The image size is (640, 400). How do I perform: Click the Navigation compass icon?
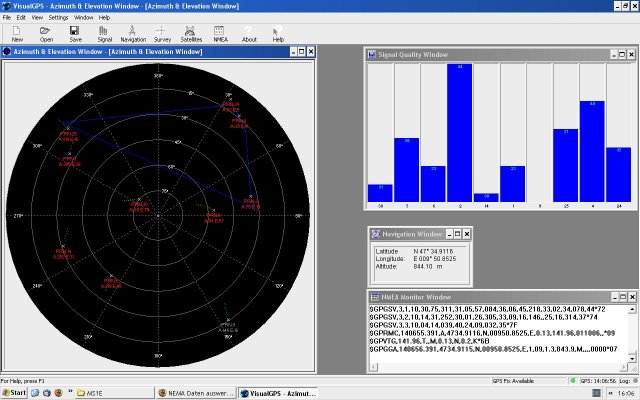pos(133,34)
